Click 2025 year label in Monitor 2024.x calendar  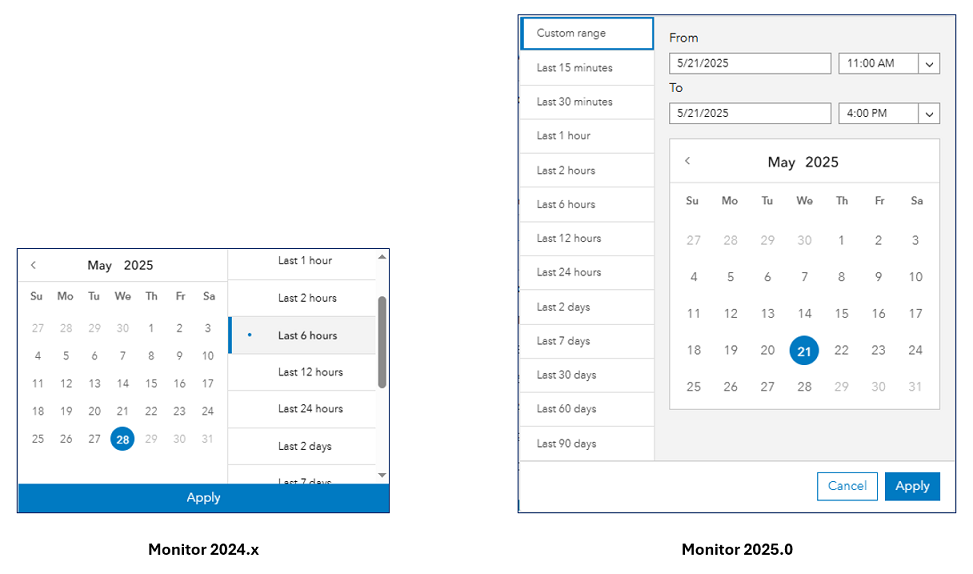[x=138, y=266]
